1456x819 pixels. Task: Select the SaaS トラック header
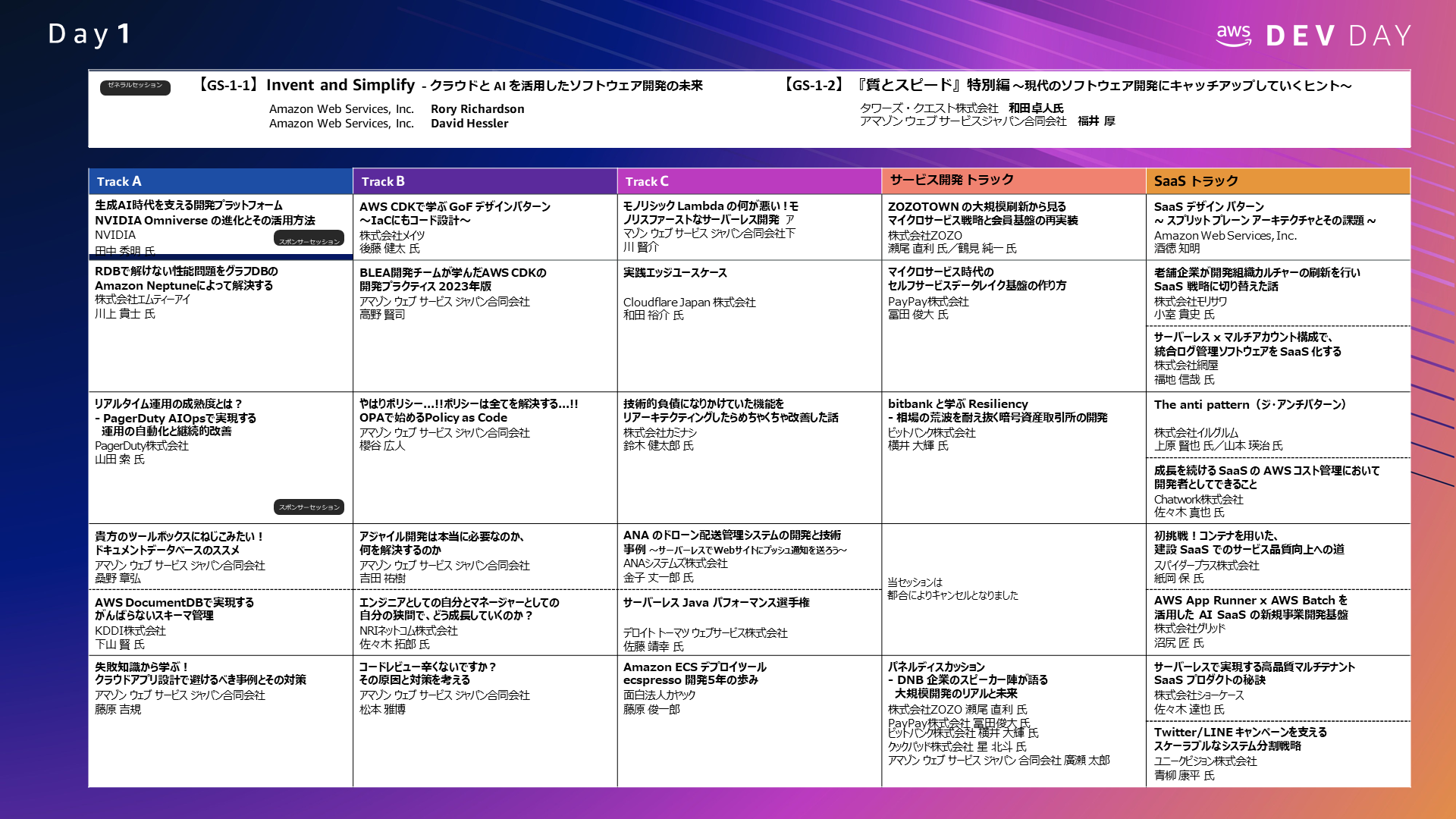point(1279,181)
